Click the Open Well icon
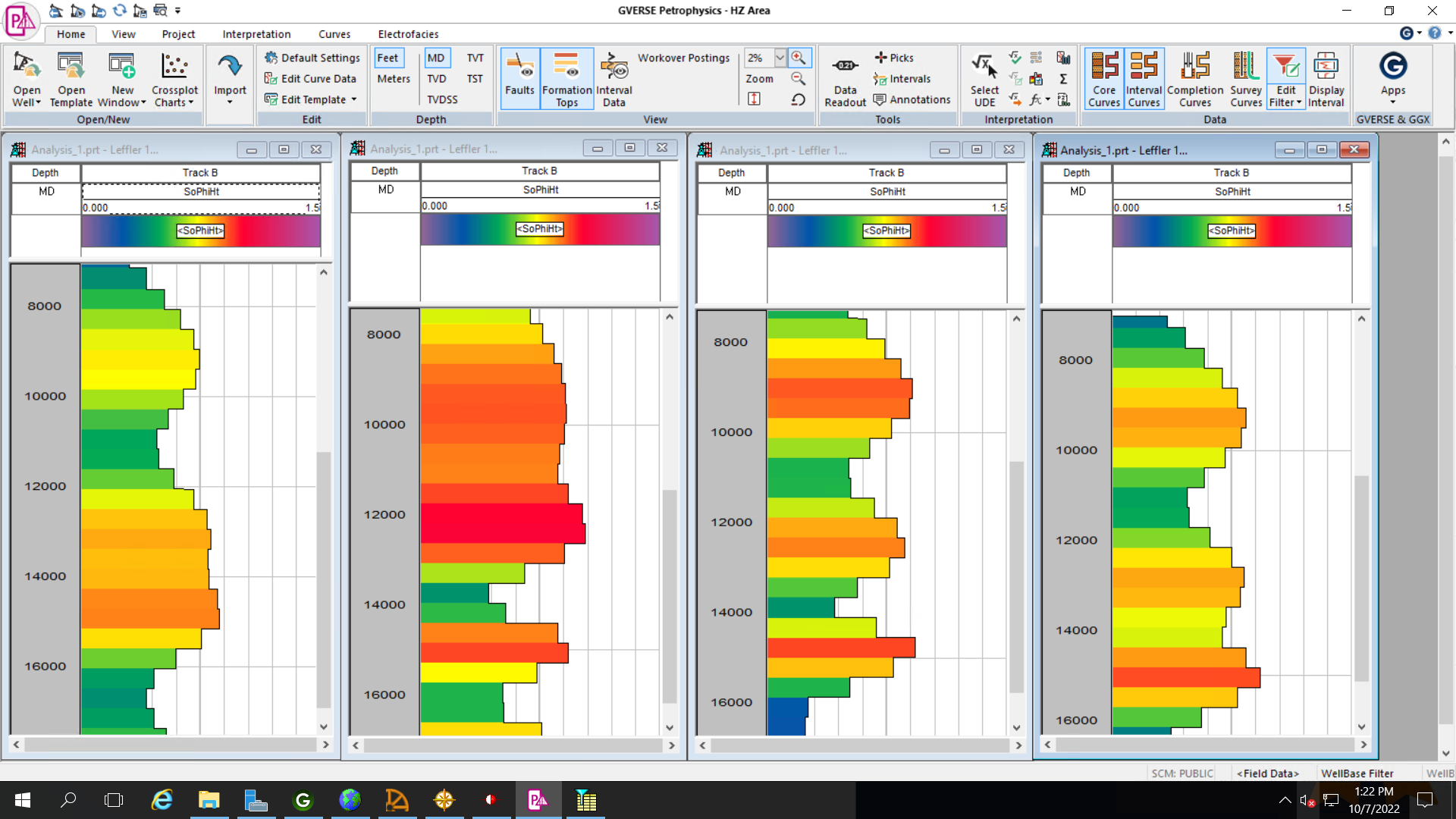Viewport: 1456px width, 819px height. pyautogui.click(x=27, y=67)
